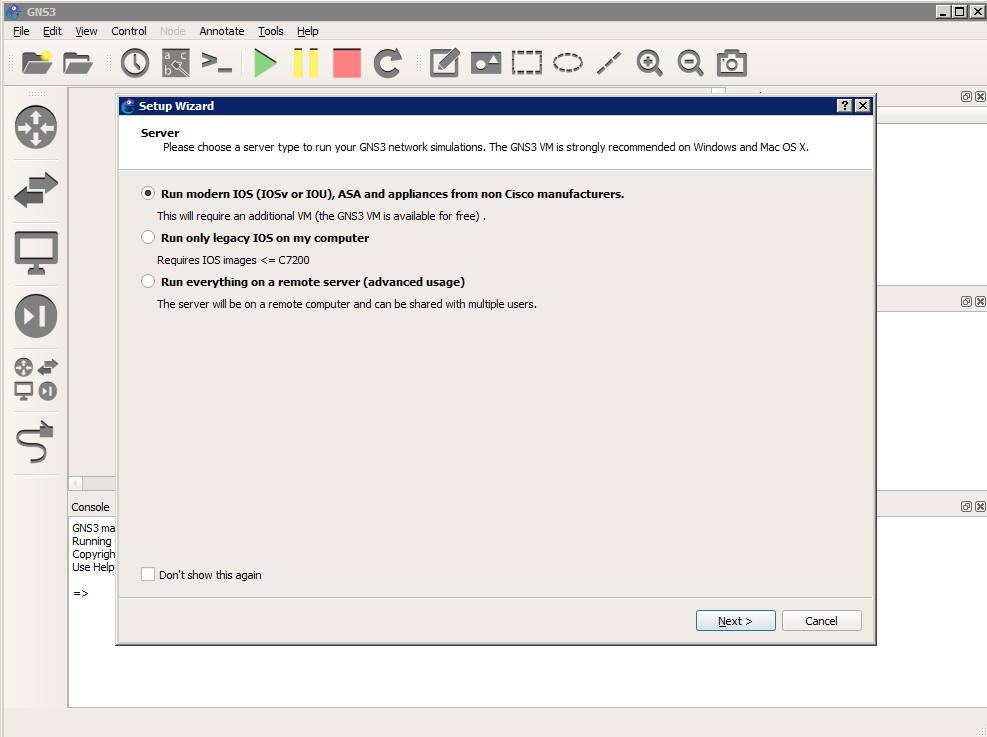This screenshot has width=987, height=737.
Task: Browse all devices icon group
Action: click(36, 379)
